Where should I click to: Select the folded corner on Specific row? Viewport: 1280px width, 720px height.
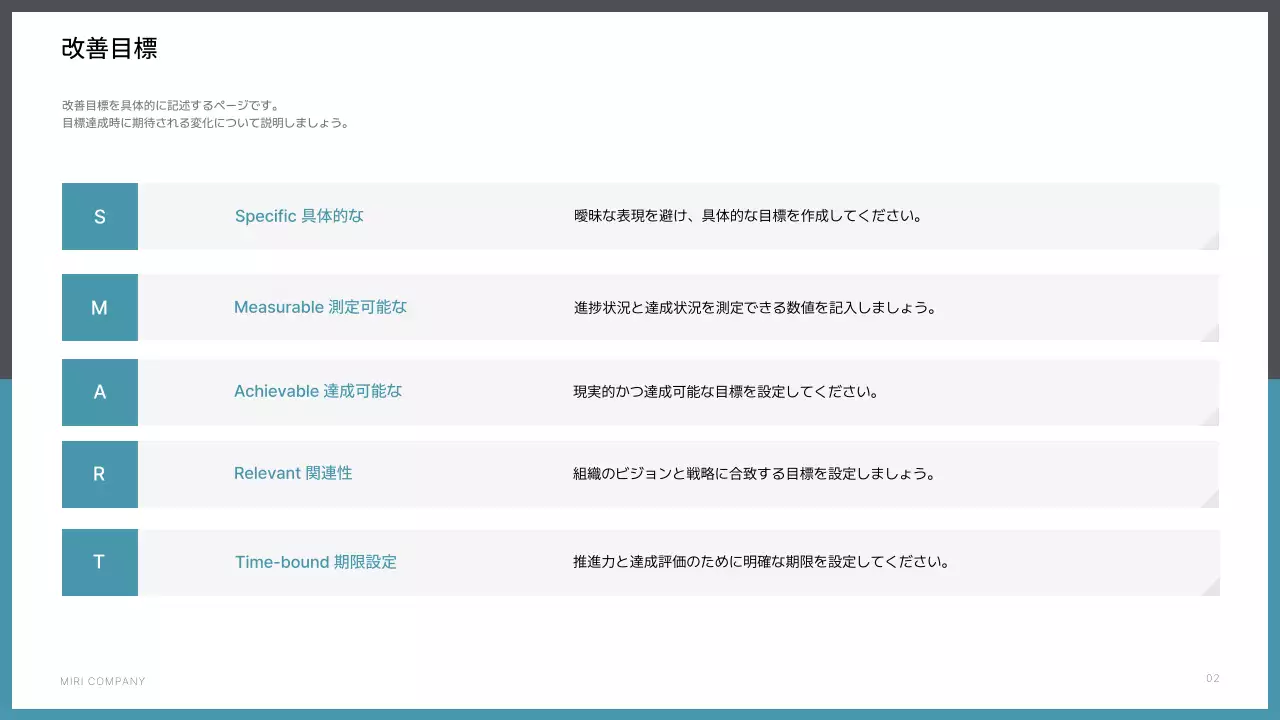tap(1213, 243)
